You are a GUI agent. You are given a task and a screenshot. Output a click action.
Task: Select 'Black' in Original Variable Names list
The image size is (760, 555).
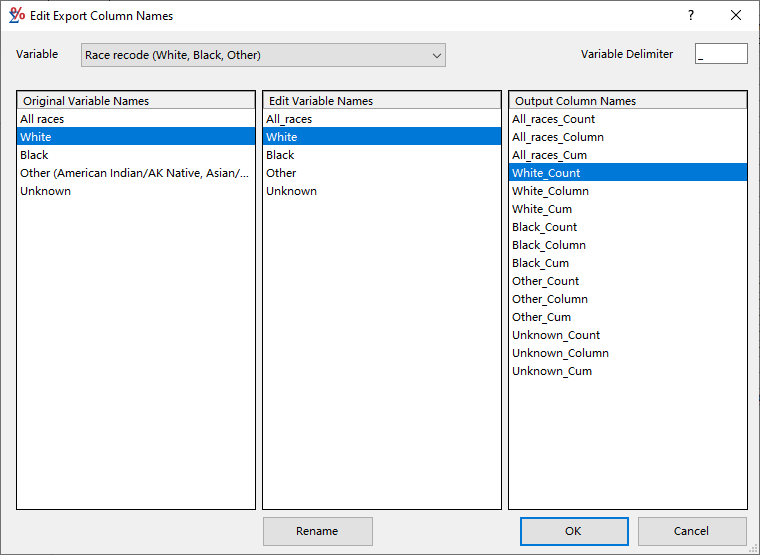click(34, 155)
